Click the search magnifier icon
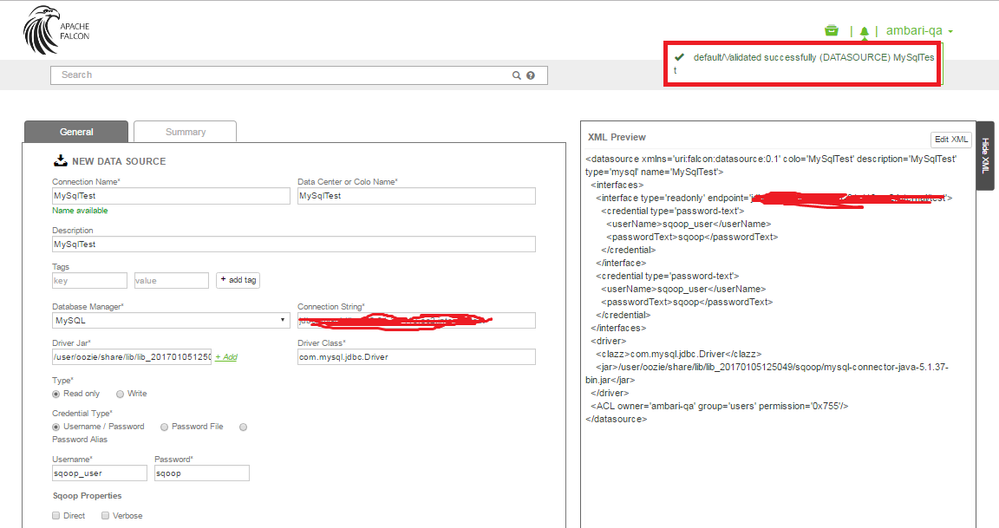 (517, 75)
